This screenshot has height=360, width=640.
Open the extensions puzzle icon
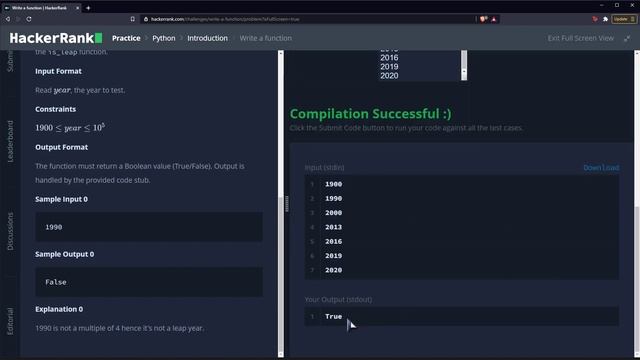coord(605,19)
